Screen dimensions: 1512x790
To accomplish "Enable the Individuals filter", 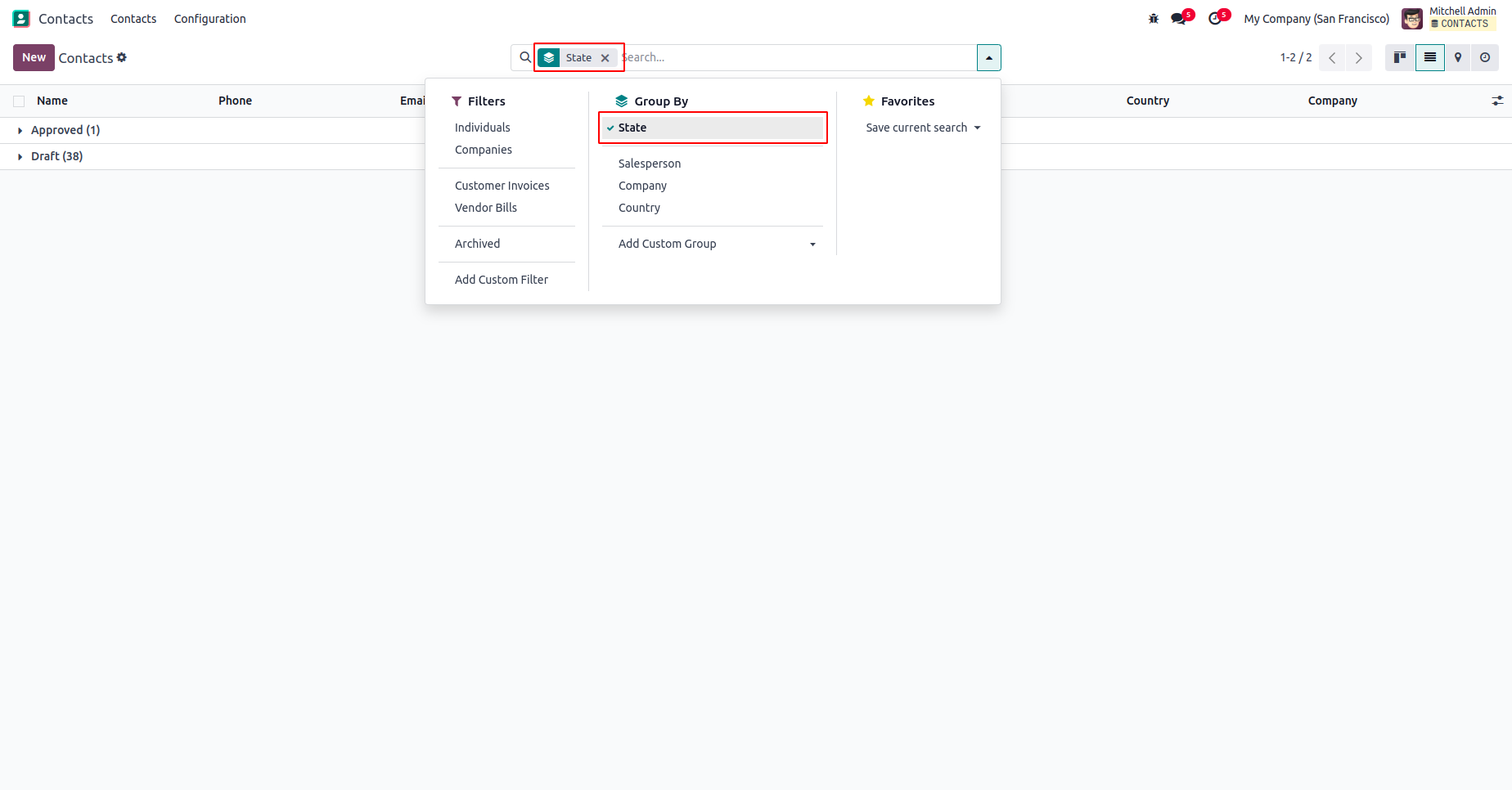I will click(x=483, y=128).
